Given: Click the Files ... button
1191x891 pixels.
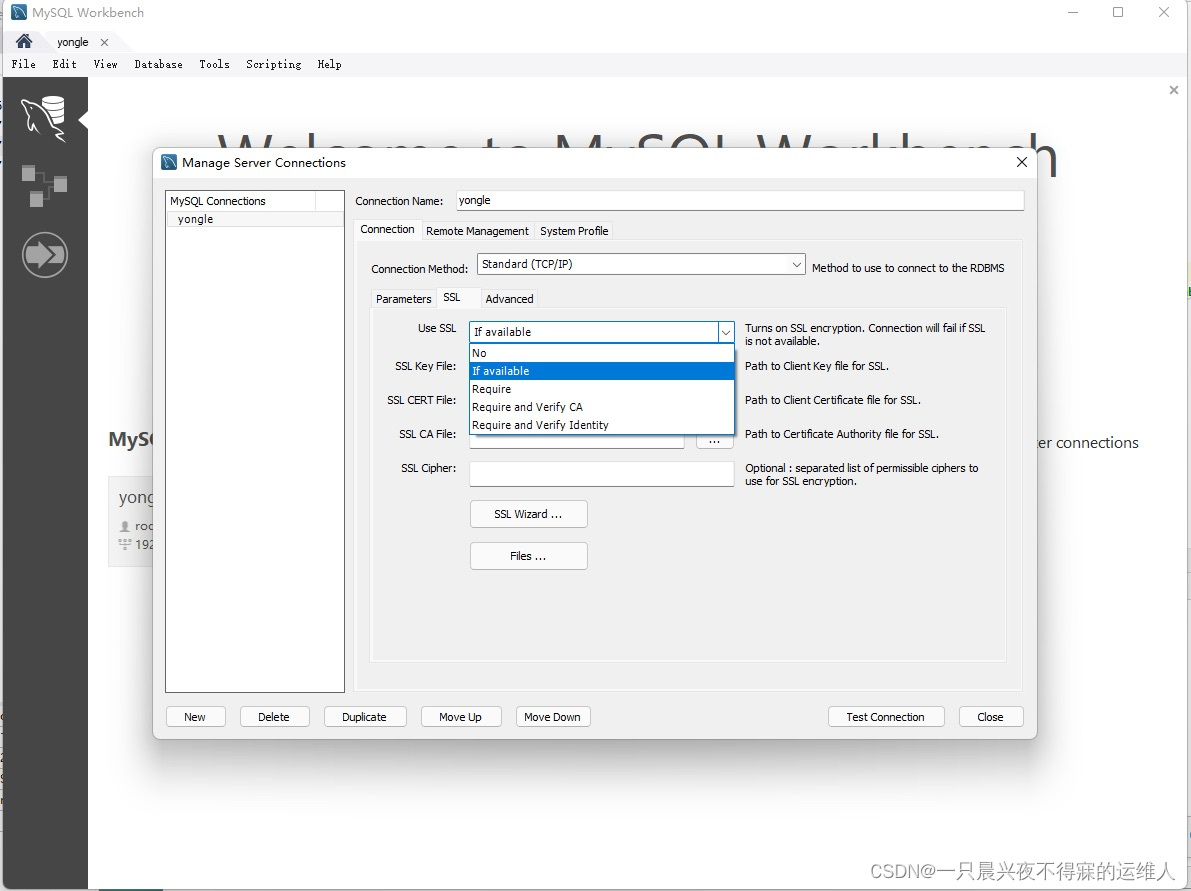Looking at the screenshot, I should [x=529, y=556].
